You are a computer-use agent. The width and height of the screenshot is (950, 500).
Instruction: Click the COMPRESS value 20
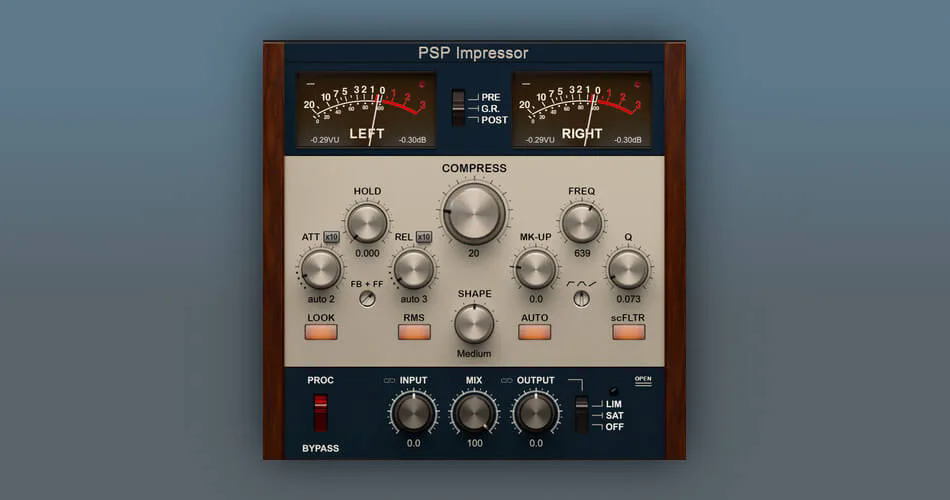point(474,253)
